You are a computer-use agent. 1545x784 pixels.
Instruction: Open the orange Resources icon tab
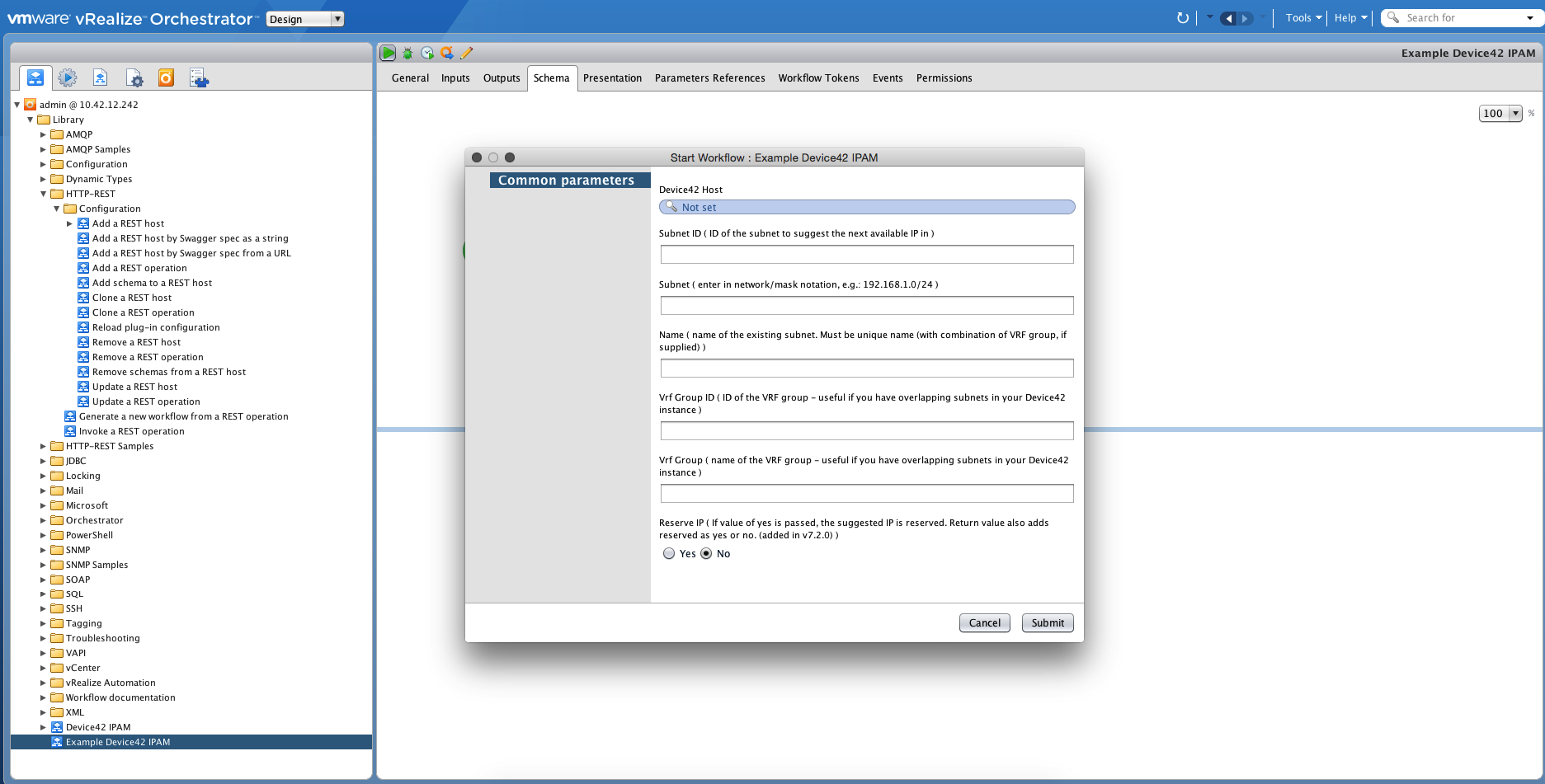pyautogui.click(x=167, y=77)
